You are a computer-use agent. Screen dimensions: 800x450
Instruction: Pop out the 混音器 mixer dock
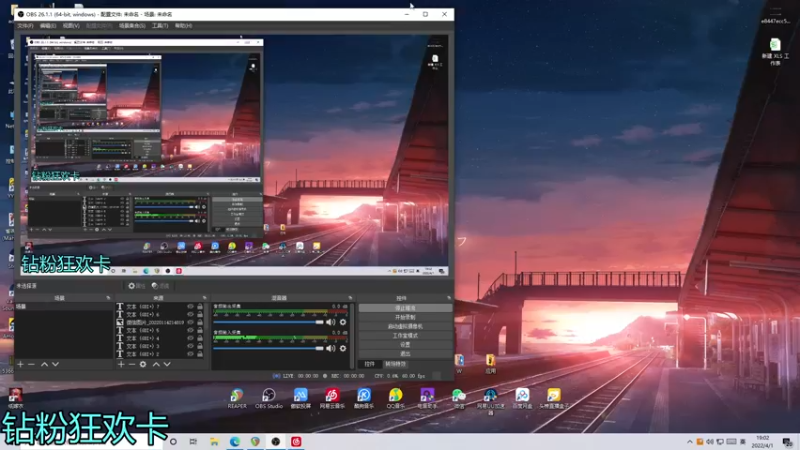point(350,298)
